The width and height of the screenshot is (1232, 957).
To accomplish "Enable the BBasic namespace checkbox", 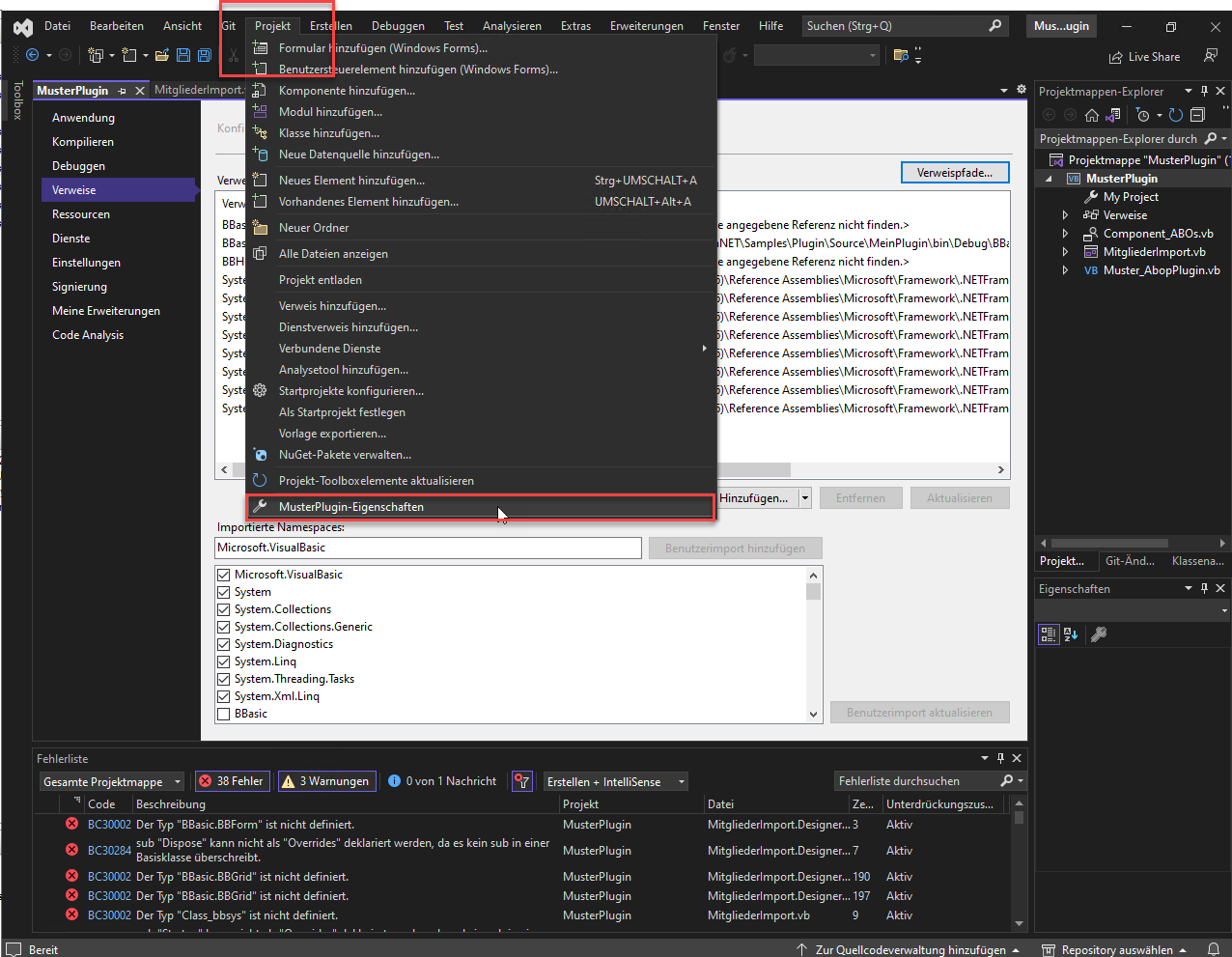I will pos(224,714).
